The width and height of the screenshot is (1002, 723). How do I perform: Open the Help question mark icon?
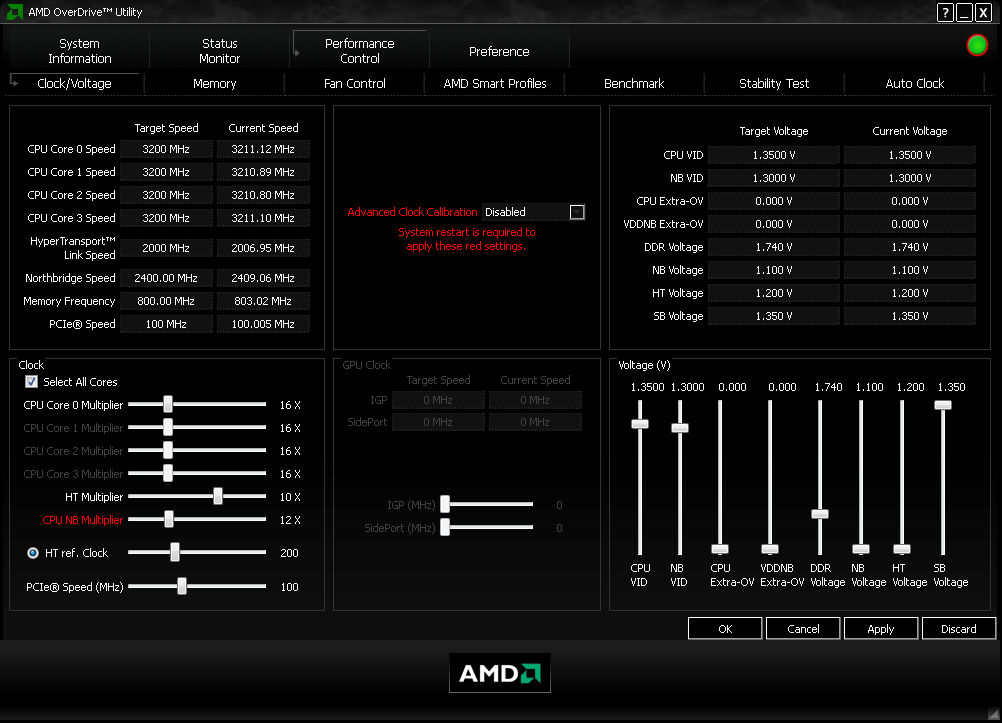point(945,12)
